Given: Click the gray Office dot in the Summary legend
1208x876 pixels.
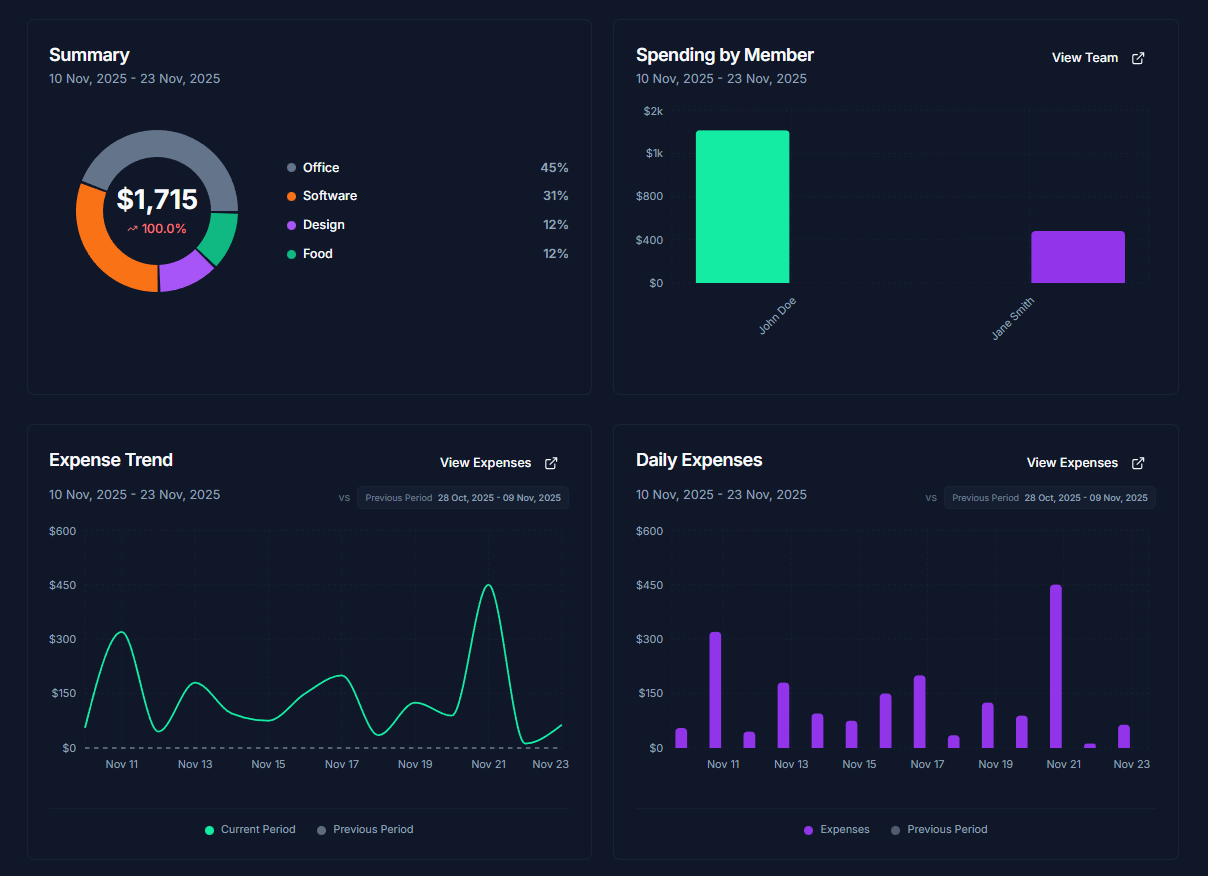Looking at the screenshot, I should 291,167.
